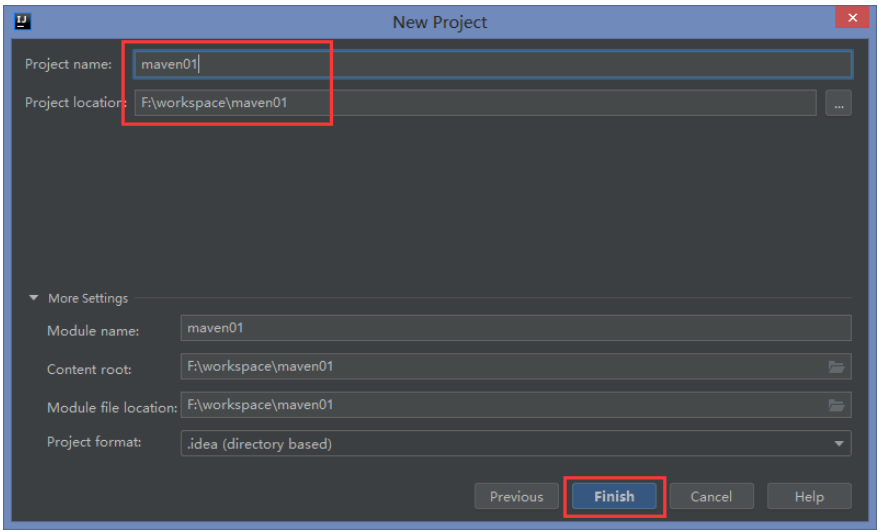Screen dimensions: 883x532
Task: Click the ellipsis browse button for Project location
Action: [839, 103]
